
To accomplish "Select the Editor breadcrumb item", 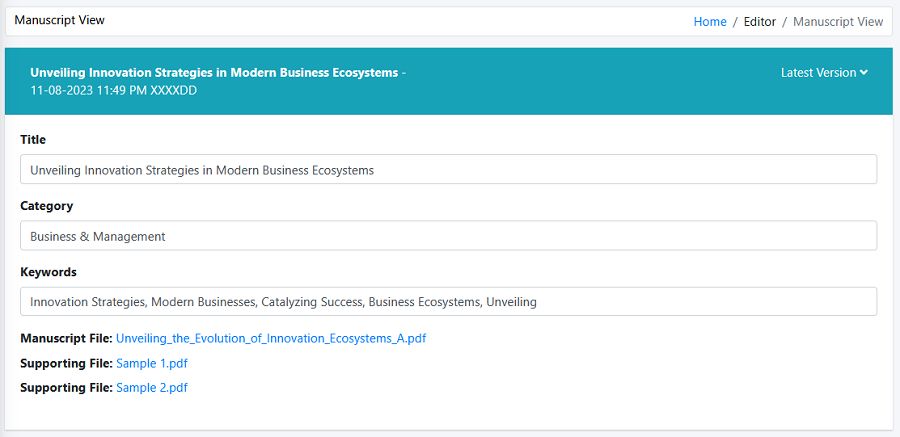I will [759, 22].
